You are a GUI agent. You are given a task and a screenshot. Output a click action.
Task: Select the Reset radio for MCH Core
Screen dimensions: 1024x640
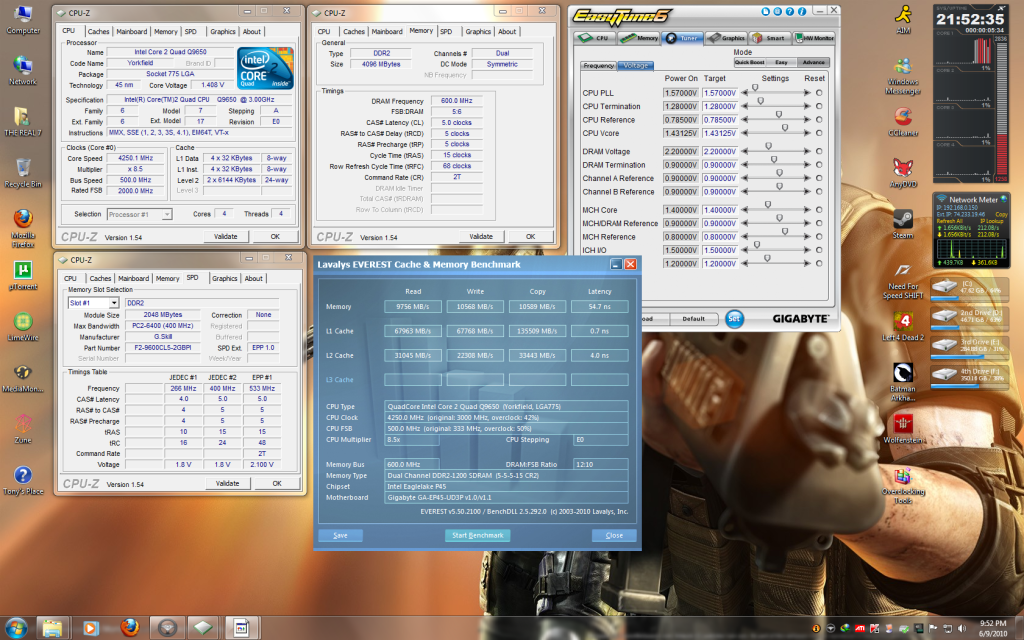819,210
